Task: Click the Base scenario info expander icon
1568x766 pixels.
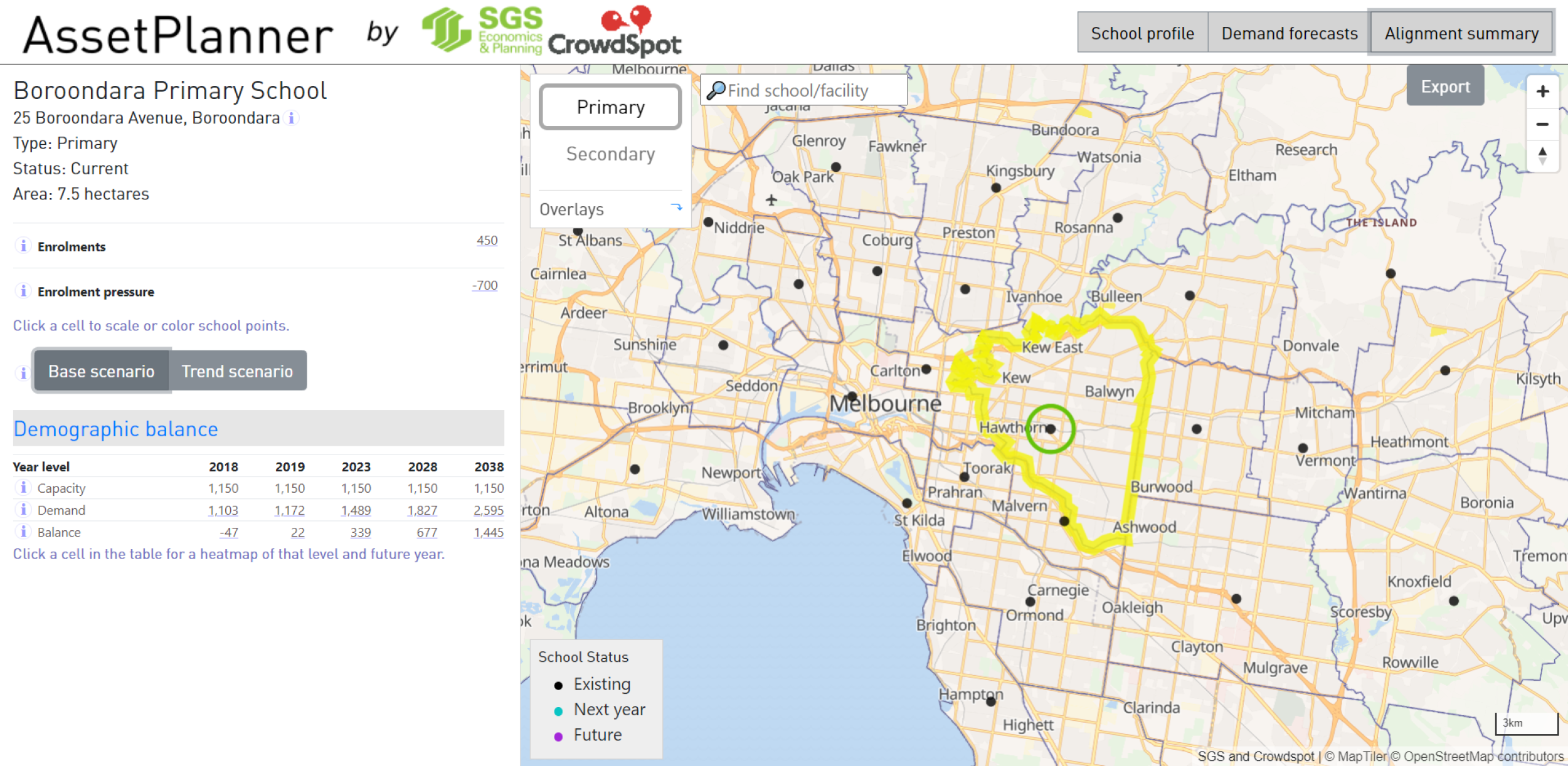Action: pyautogui.click(x=23, y=371)
